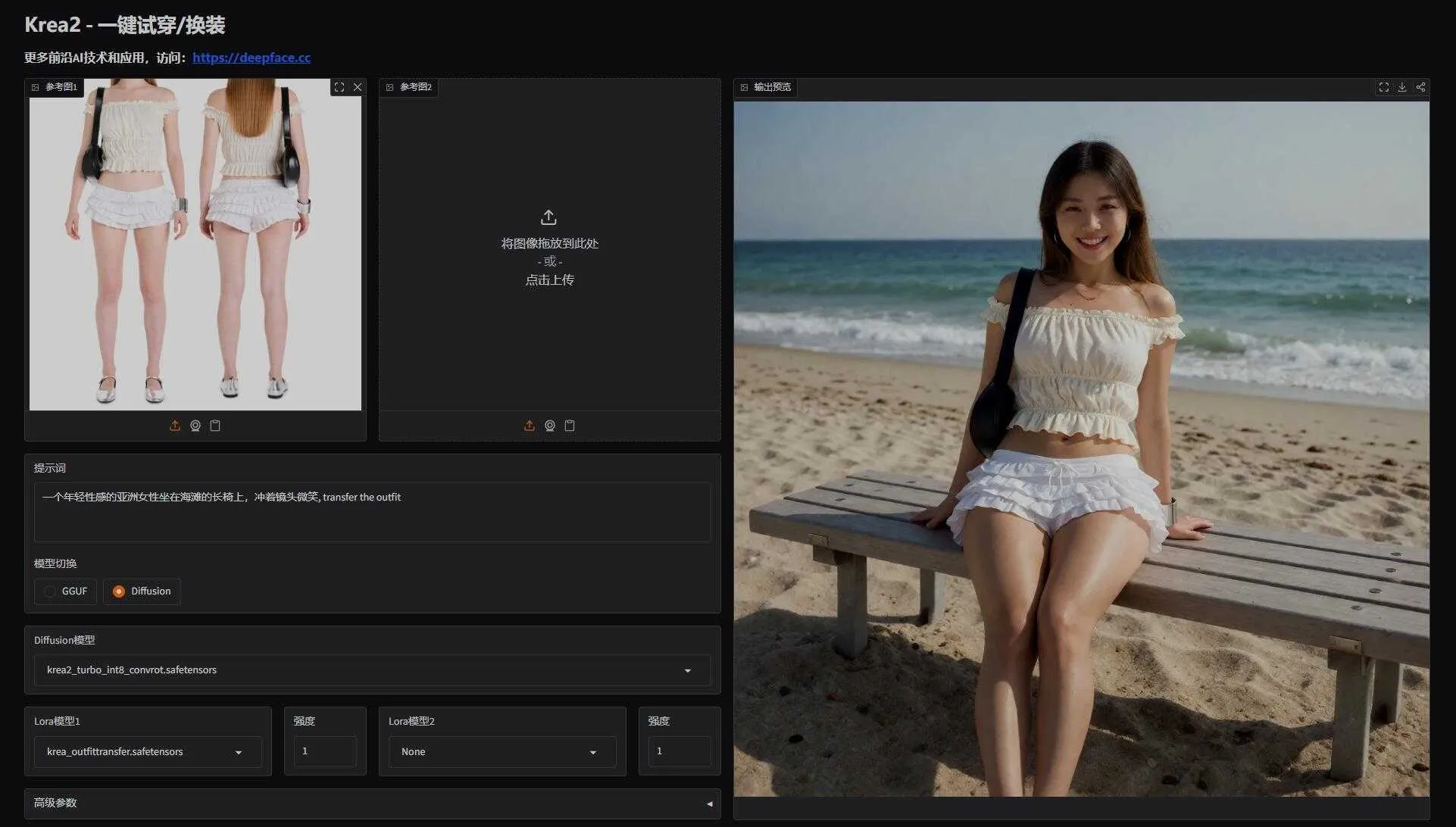Open the deepface.cc link
The height and width of the screenshot is (827, 1456).
coord(252,58)
